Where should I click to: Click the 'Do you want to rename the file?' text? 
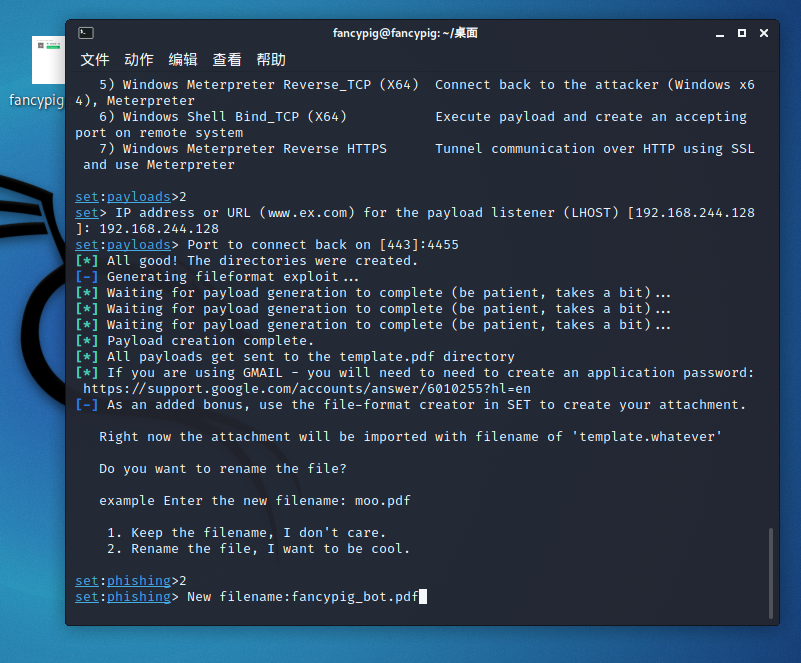pyautogui.click(x=223, y=469)
